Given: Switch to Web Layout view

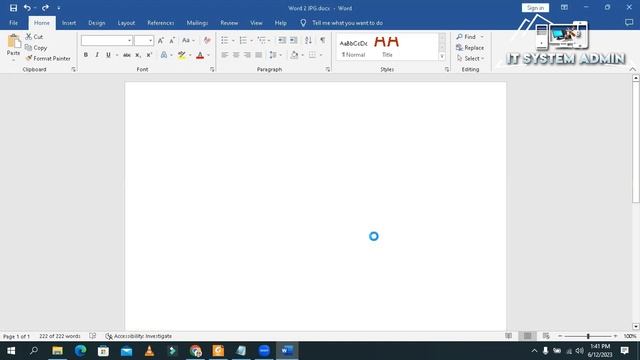Looking at the screenshot, I should coord(546,336).
